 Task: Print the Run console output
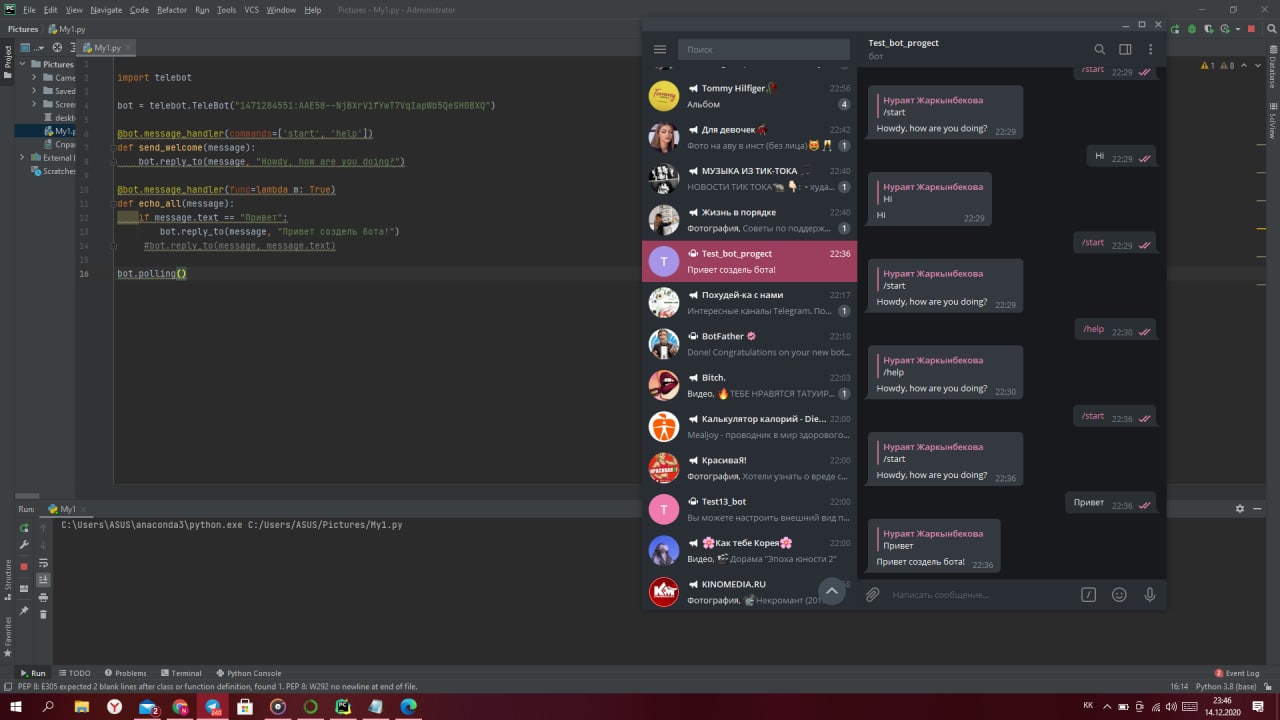43,597
